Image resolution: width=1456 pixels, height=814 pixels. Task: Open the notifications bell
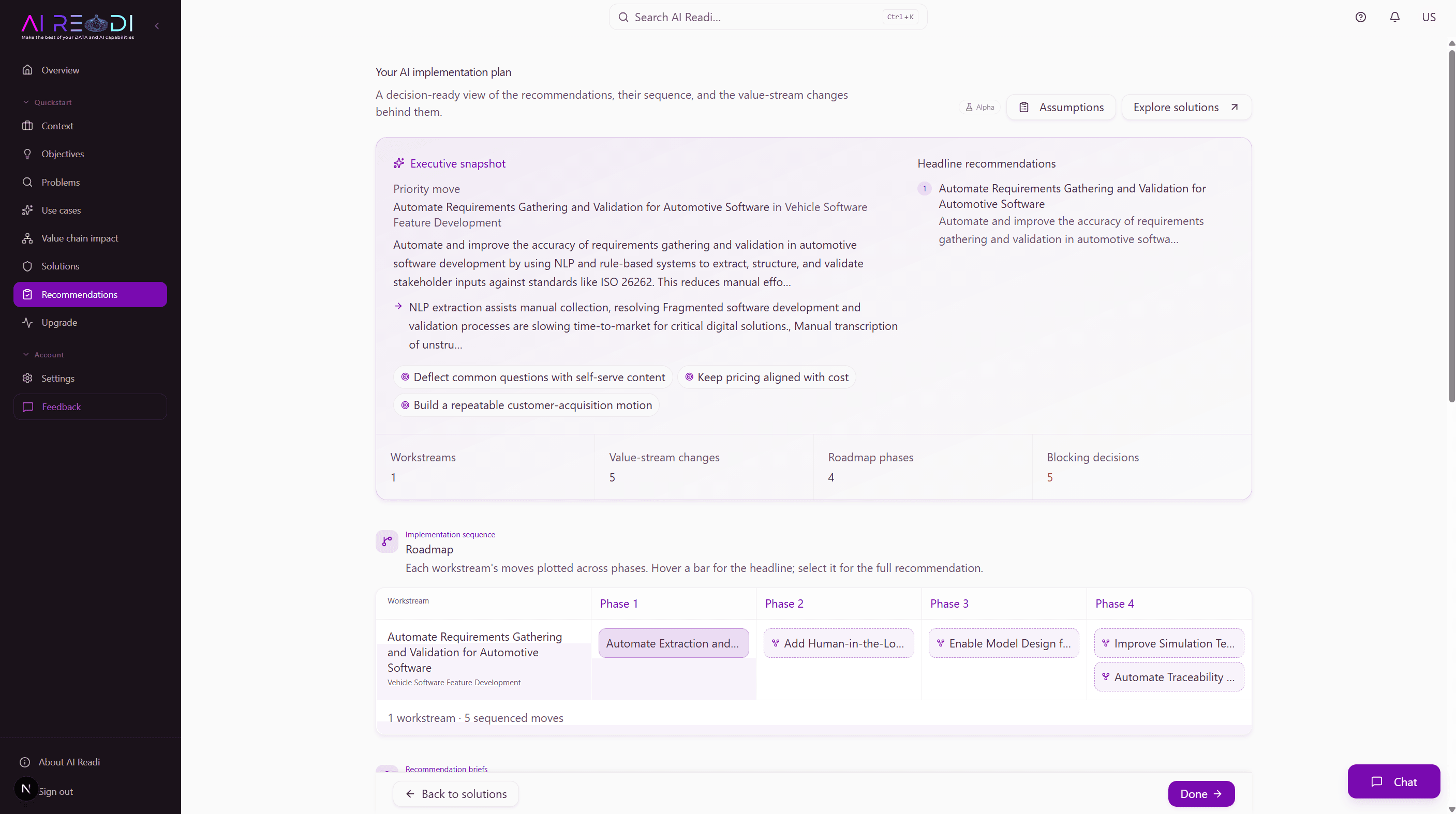1394,17
